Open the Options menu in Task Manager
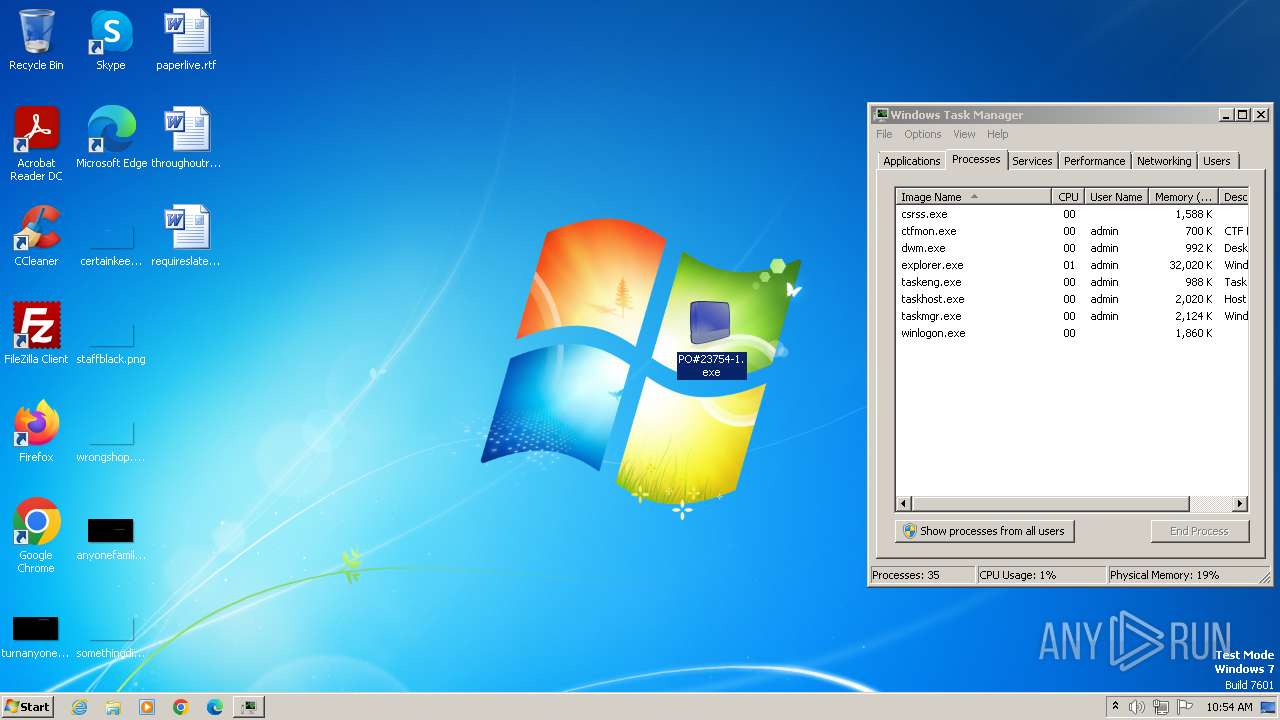This screenshot has width=1280, height=720. click(x=922, y=134)
